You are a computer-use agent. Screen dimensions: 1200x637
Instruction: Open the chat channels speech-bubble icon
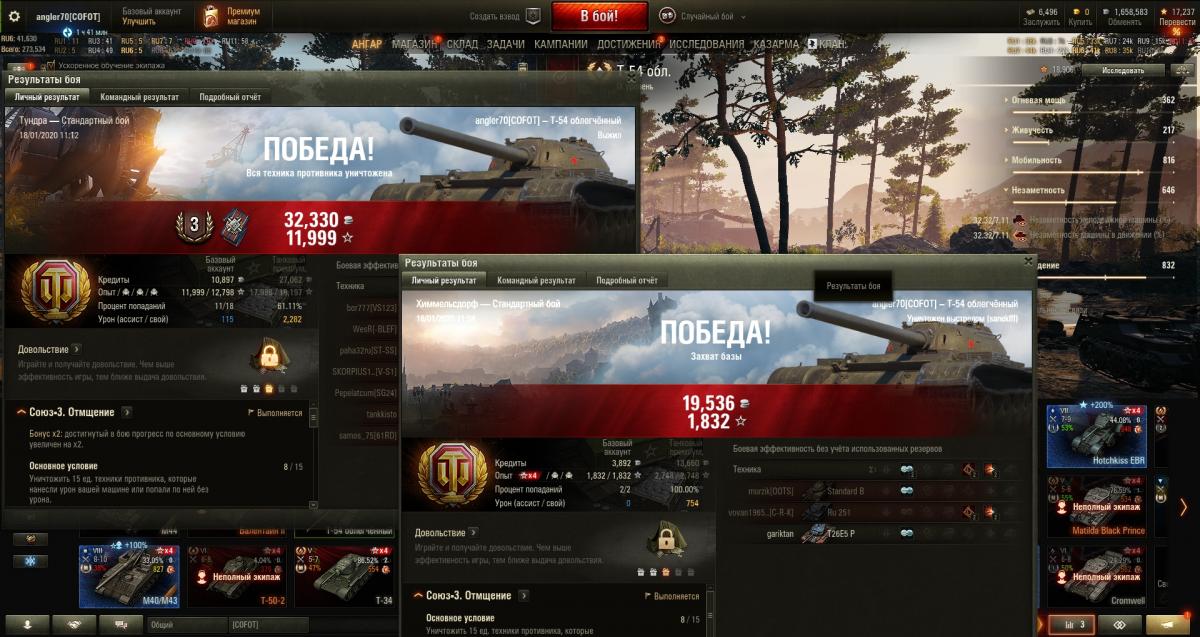click(x=120, y=624)
